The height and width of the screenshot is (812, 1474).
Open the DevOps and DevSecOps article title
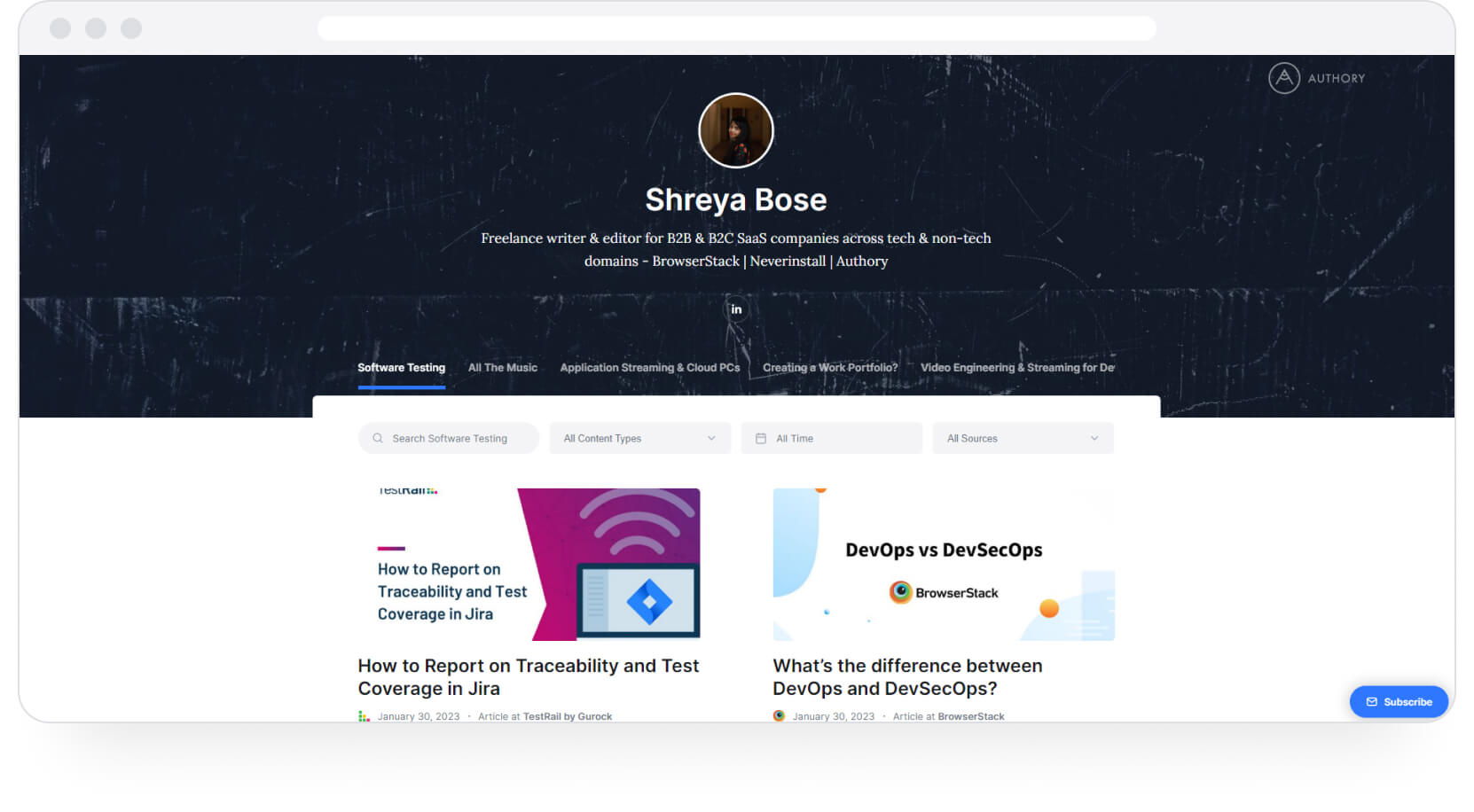click(906, 677)
